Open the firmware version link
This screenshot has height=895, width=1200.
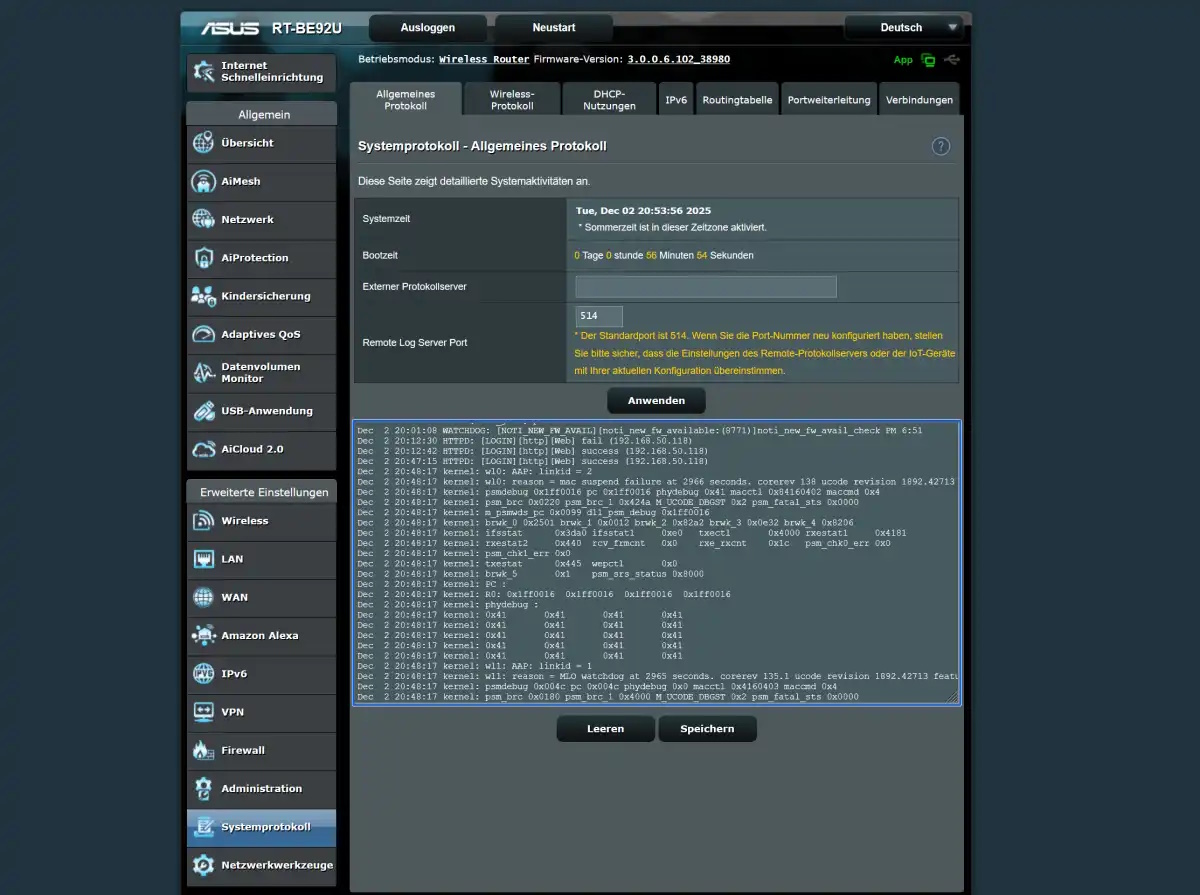pos(678,59)
